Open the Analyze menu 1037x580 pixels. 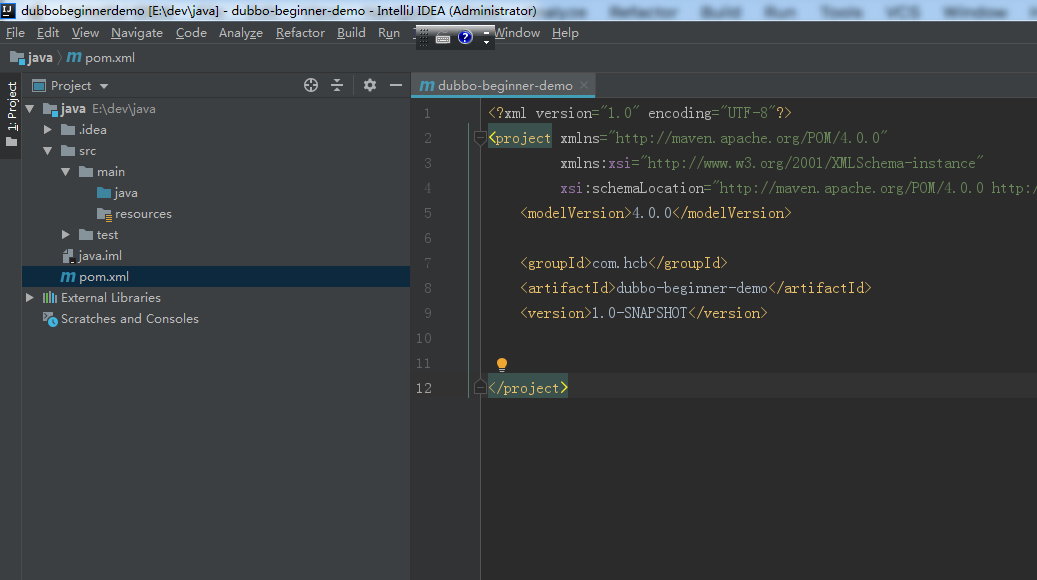241,32
